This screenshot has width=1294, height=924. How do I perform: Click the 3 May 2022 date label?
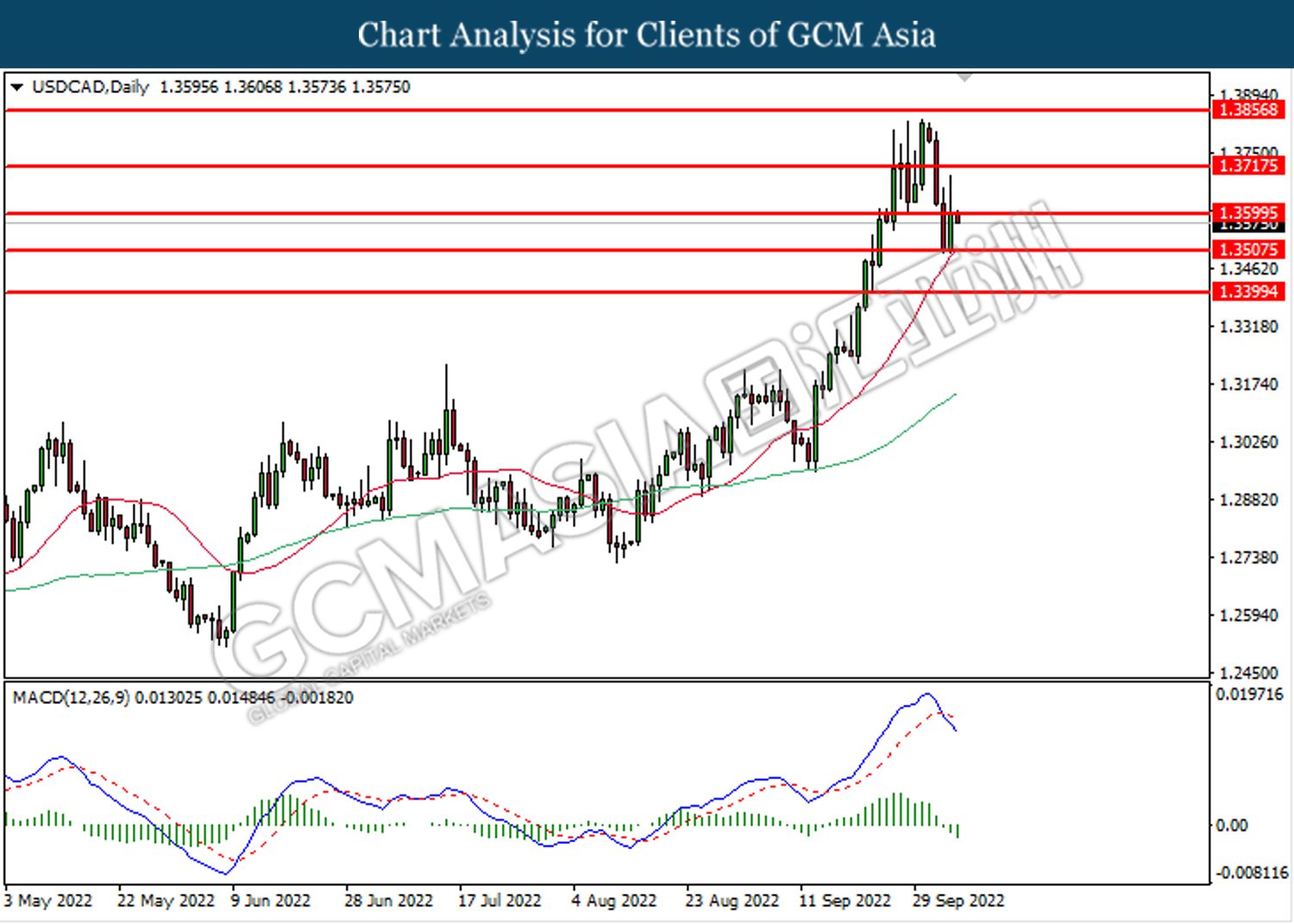click(47, 901)
